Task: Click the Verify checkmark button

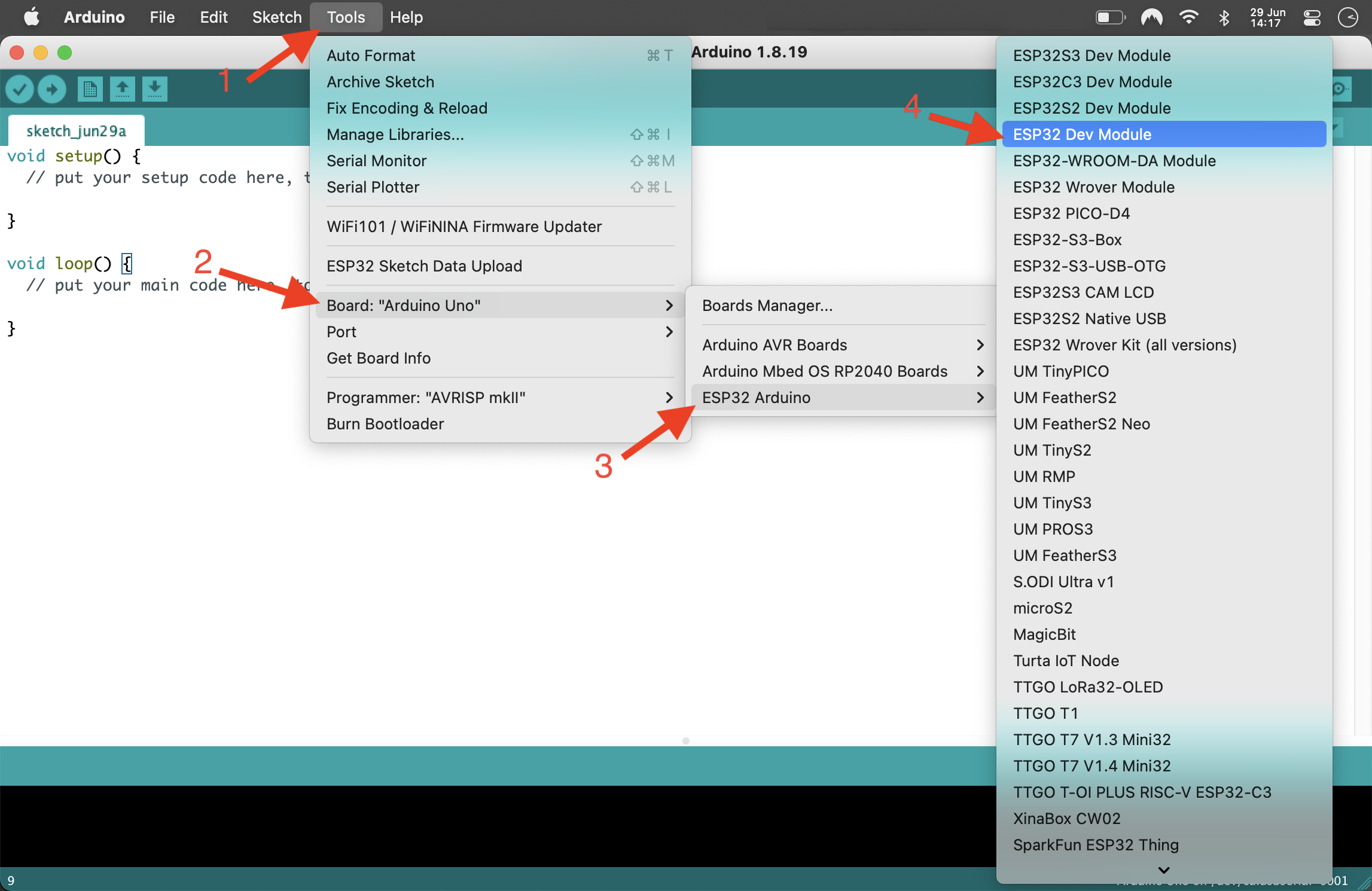Action: tap(19, 89)
